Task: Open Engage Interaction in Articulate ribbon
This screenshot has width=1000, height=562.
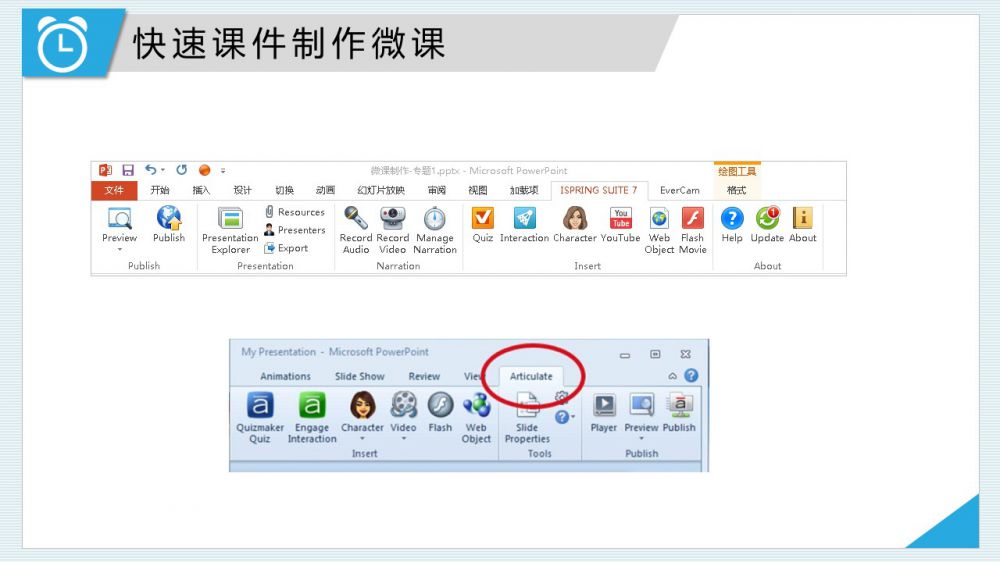Action: point(312,405)
